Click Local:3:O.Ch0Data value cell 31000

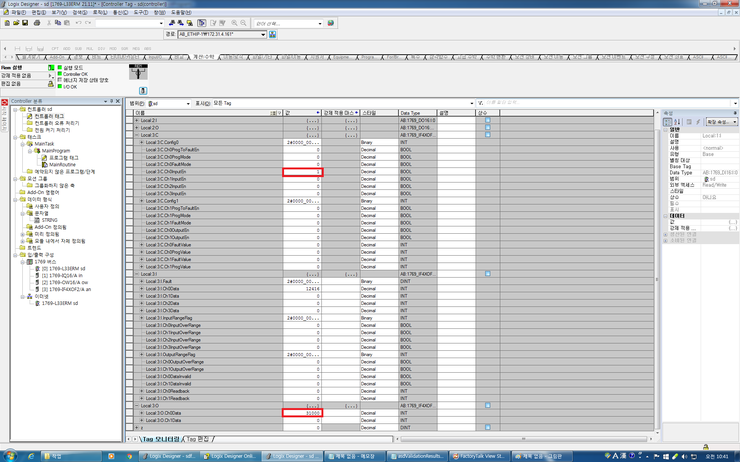pos(303,413)
